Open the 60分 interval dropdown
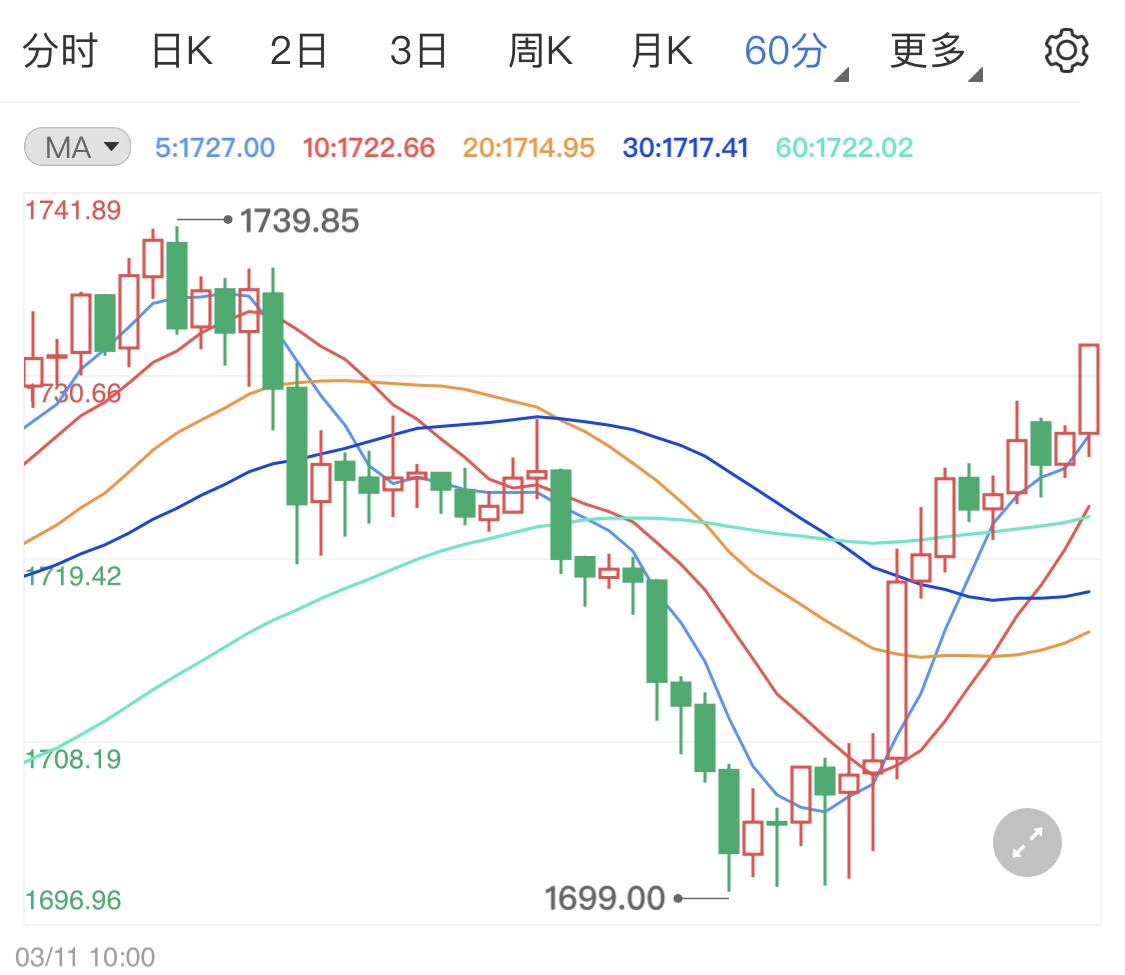Viewport: 1125px width, 975px height. point(796,54)
